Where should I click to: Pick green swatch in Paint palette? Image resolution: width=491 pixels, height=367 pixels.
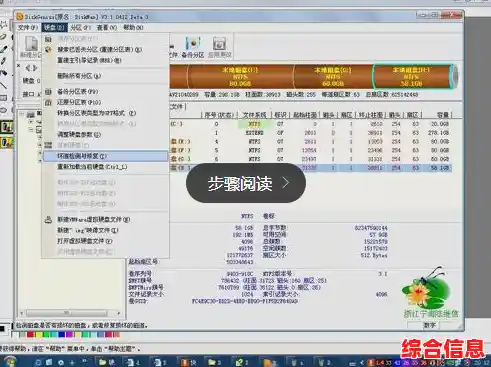click(46, 334)
